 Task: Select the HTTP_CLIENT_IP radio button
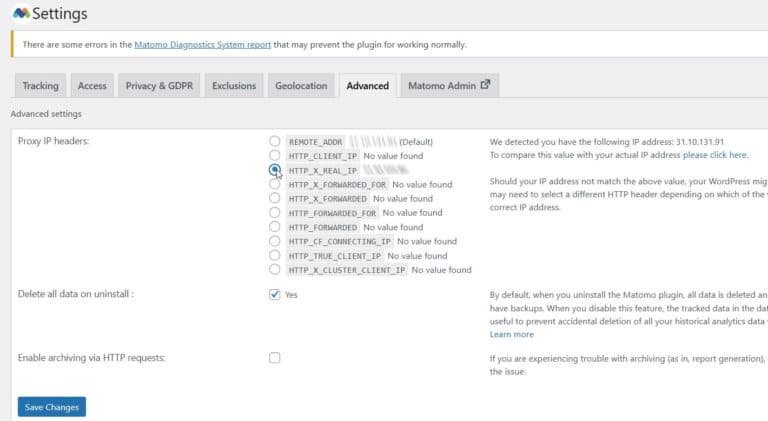275,155
